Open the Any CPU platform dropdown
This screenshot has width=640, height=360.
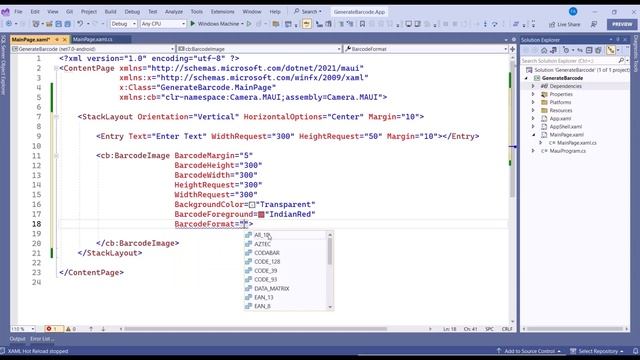(x=163, y=24)
